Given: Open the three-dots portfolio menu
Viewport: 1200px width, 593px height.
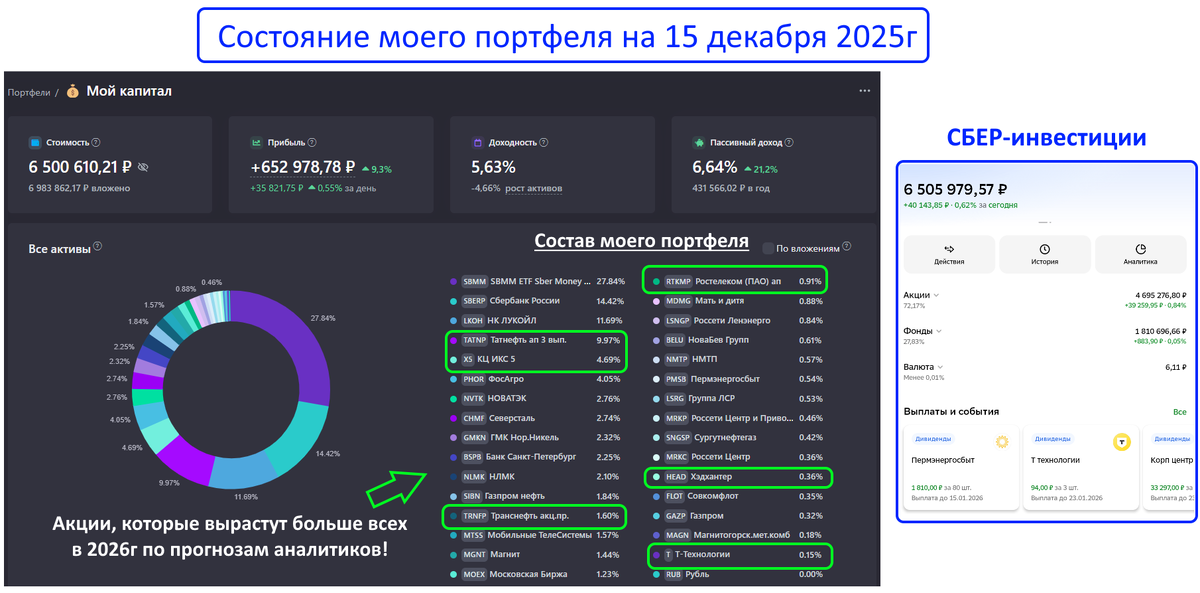Looking at the screenshot, I should 865,91.
